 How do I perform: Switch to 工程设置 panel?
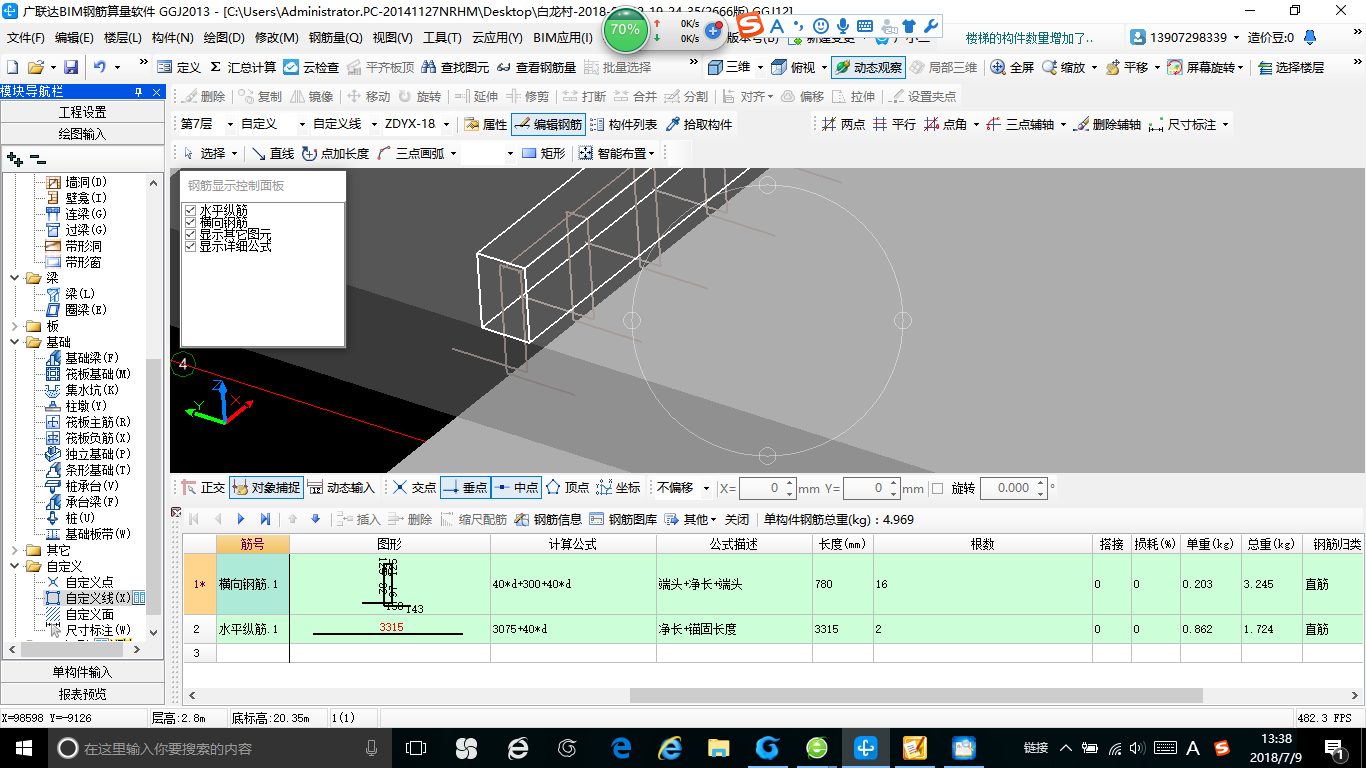click(82, 112)
